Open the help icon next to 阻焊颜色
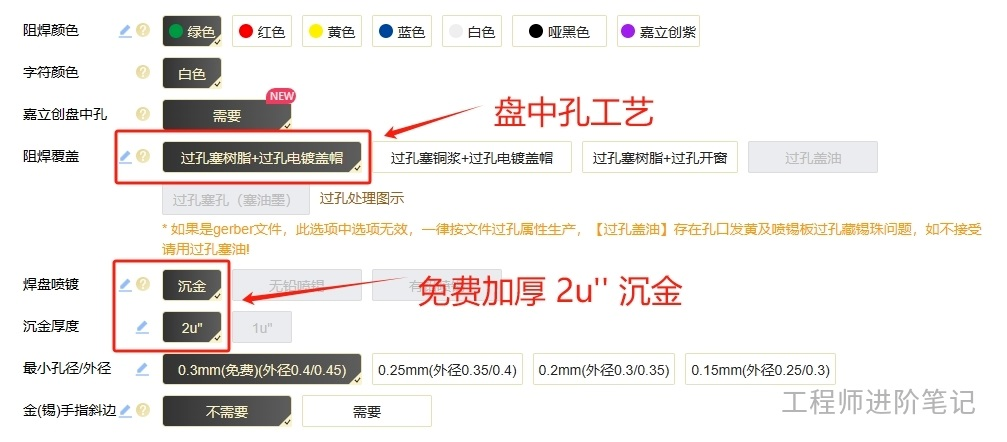Image resolution: width=1007 pixels, height=442 pixels. click(x=143, y=31)
